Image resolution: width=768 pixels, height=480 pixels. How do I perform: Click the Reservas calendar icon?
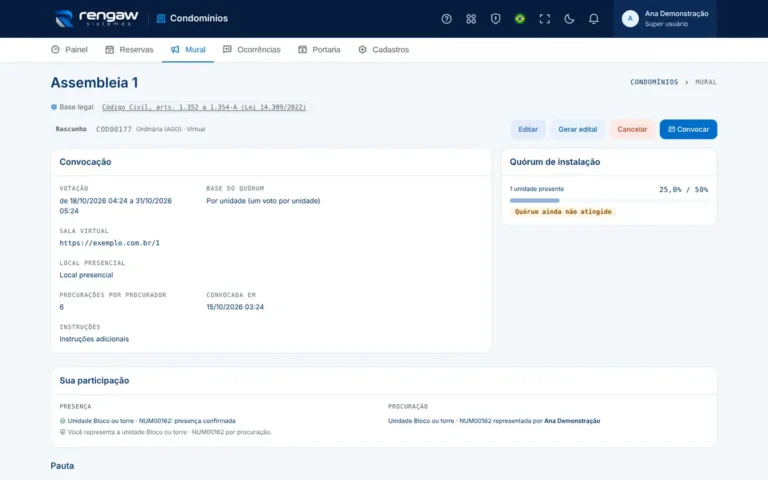pyautogui.click(x=110, y=49)
